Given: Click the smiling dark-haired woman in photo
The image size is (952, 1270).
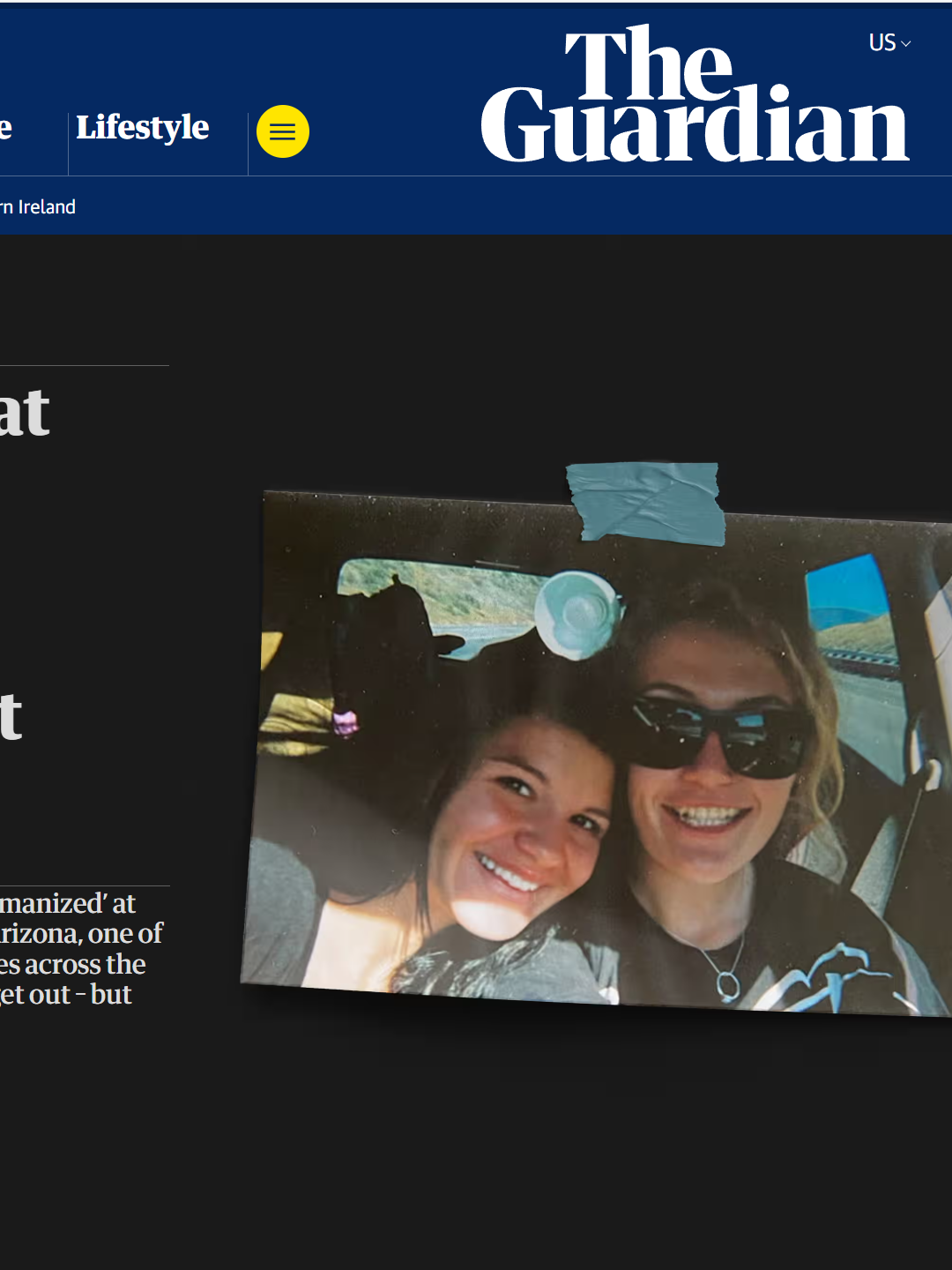Looking at the screenshot, I should pyautogui.click(x=520, y=820).
